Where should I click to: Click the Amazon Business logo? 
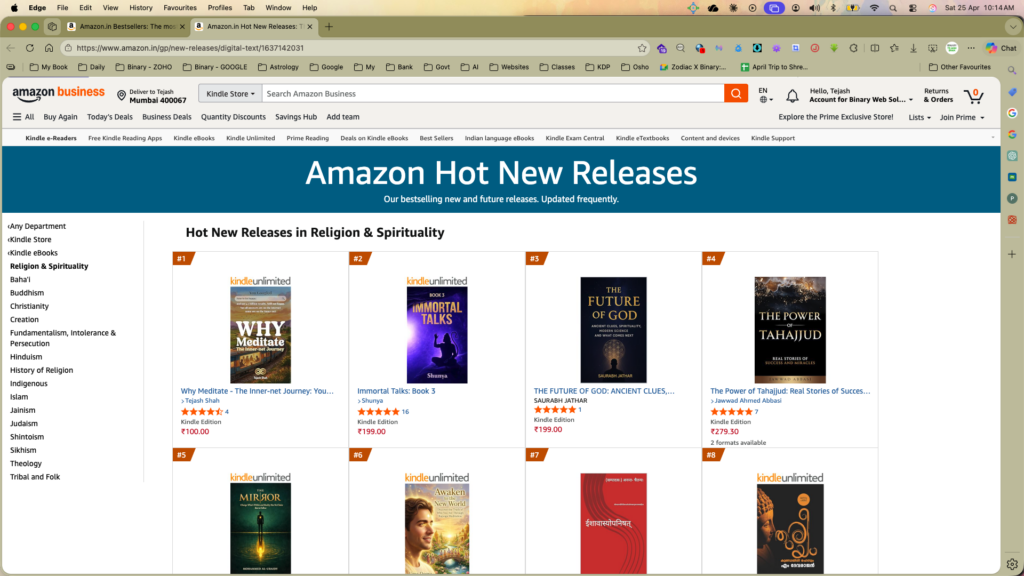pyautogui.click(x=58, y=93)
